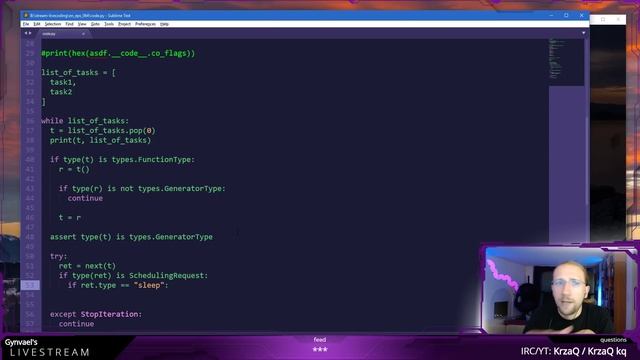Click the "try:" line
The width and height of the screenshot is (640, 360).
click(58, 256)
